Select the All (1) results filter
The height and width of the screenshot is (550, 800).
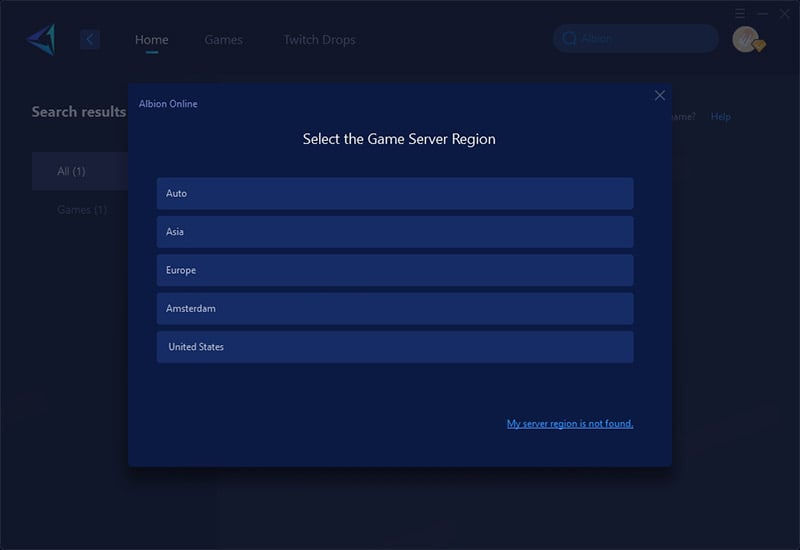pos(80,171)
